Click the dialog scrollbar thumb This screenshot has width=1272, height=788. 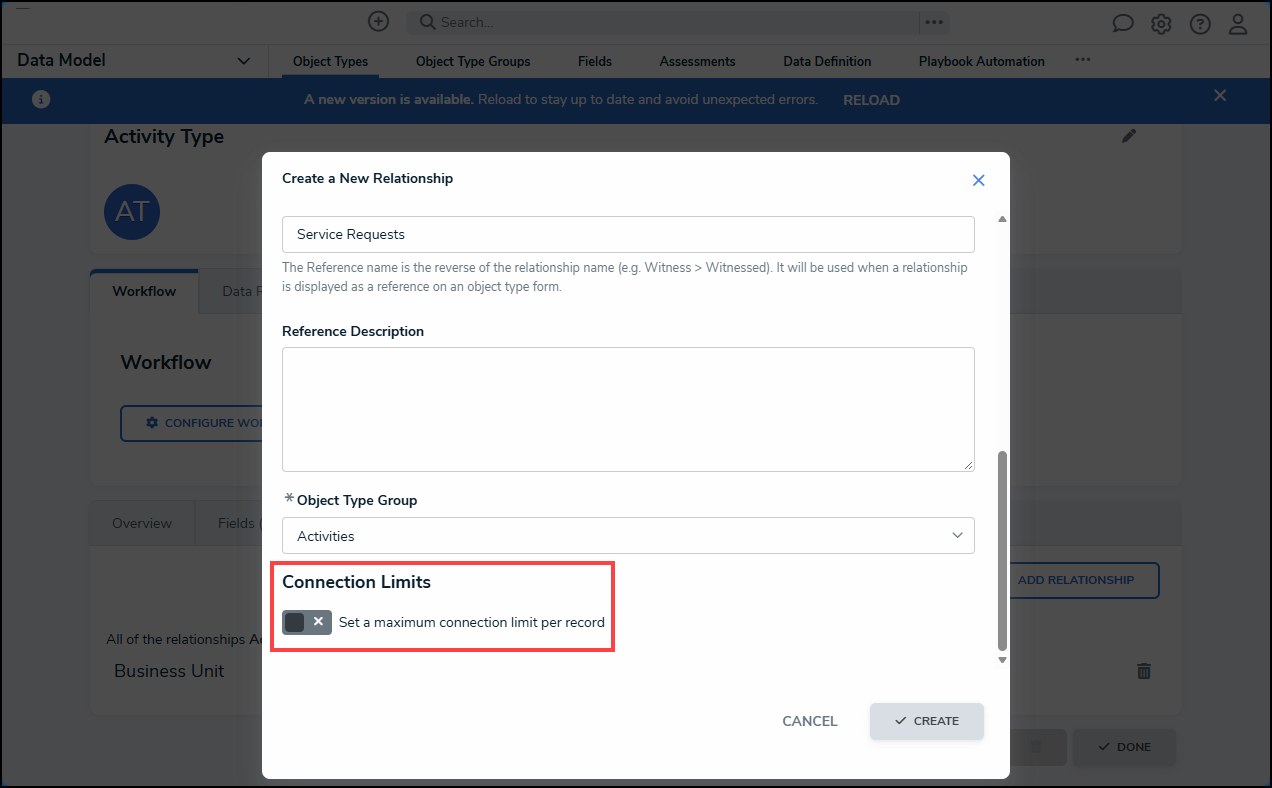coord(1002,550)
